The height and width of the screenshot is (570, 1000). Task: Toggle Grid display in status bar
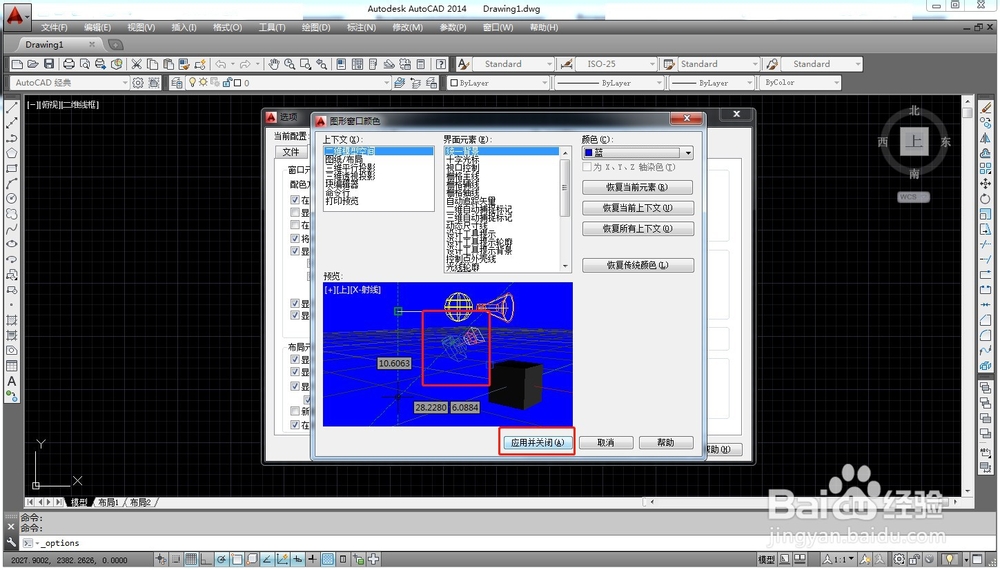tap(191, 560)
